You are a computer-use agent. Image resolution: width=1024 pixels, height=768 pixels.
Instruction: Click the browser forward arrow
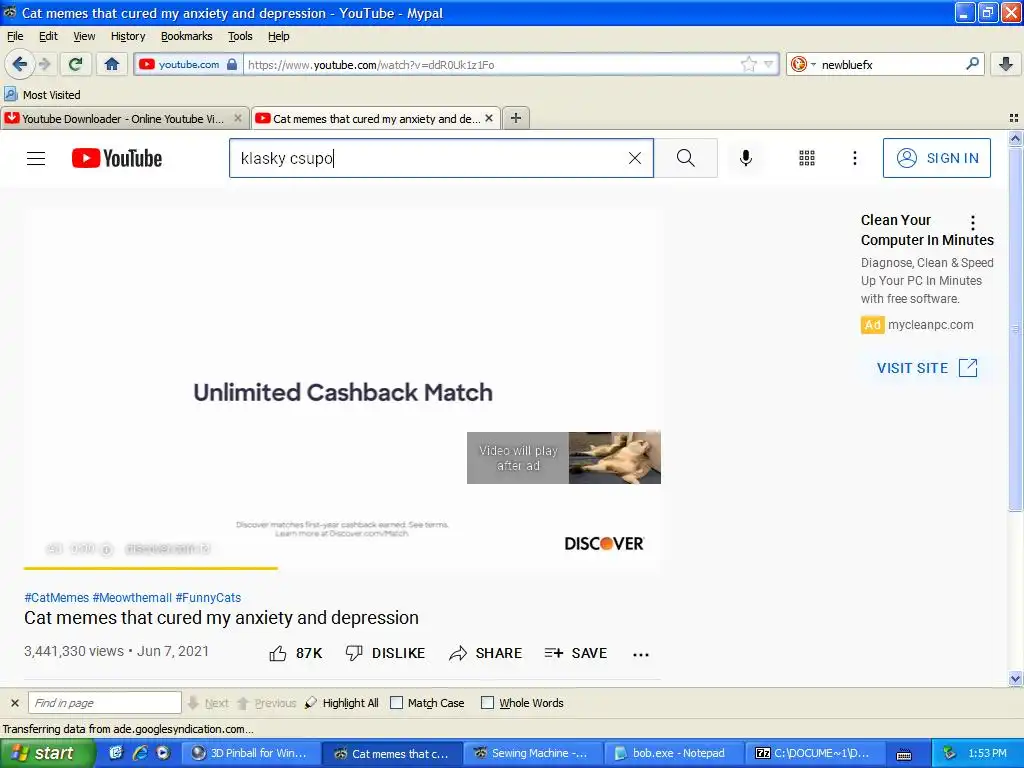(44, 64)
